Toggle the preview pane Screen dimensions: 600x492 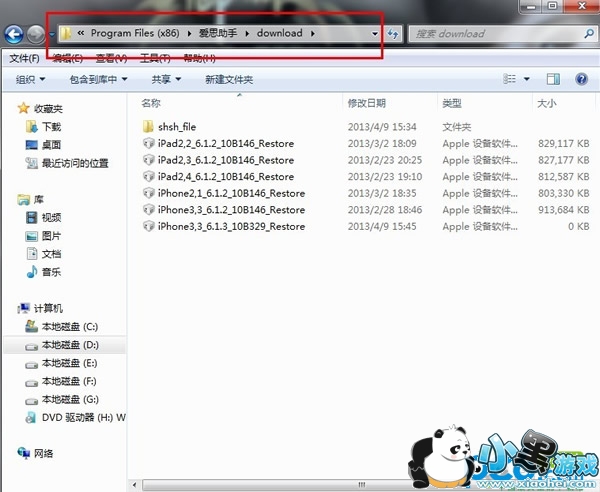[553, 79]
